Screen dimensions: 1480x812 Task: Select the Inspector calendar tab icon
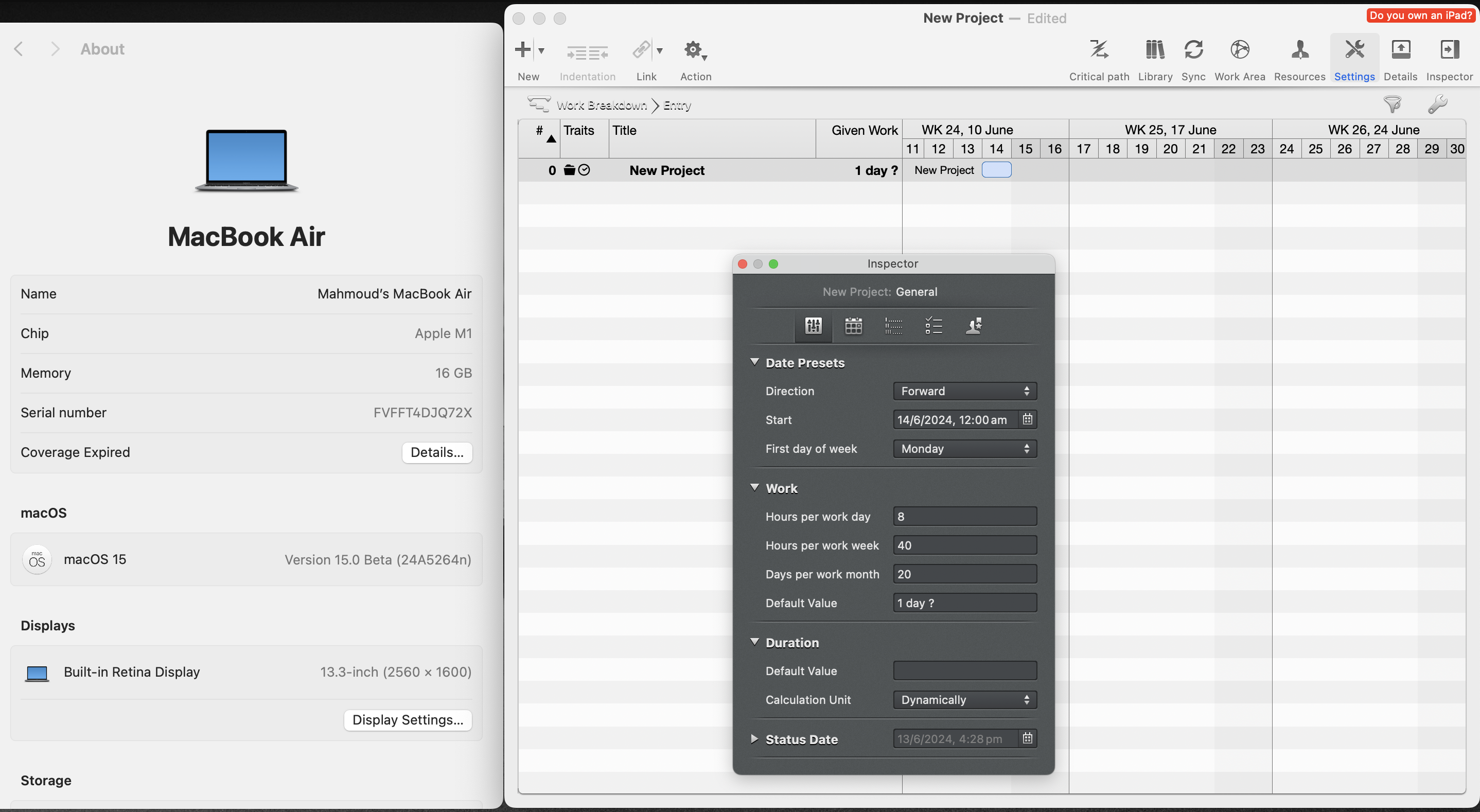pos(853,326)
